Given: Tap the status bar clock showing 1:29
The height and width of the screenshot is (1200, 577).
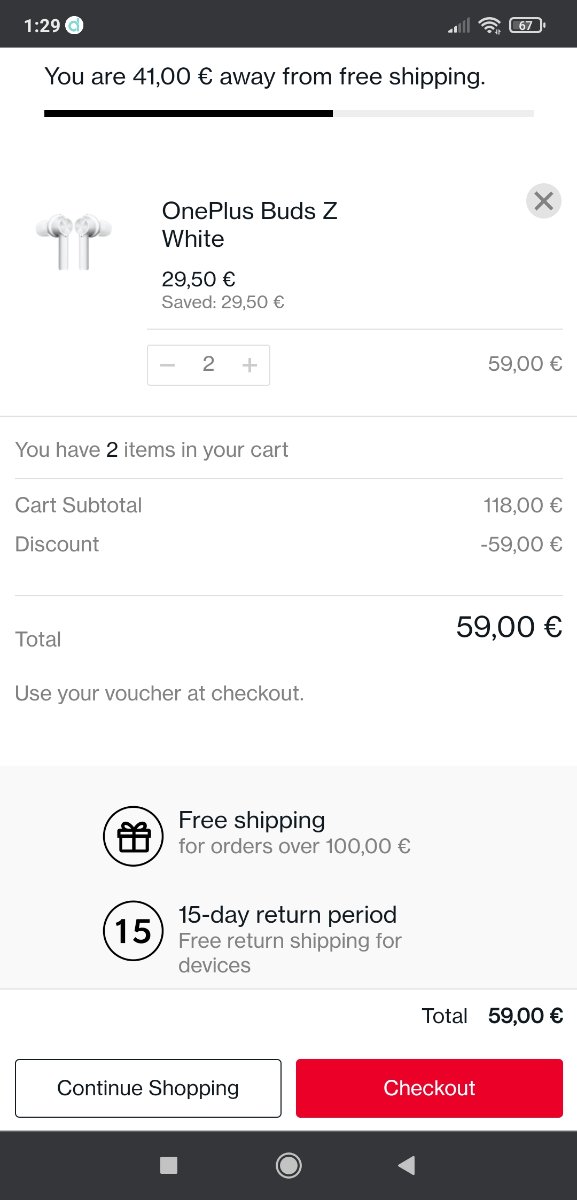Looking at the screenshot, I should 41,25.
